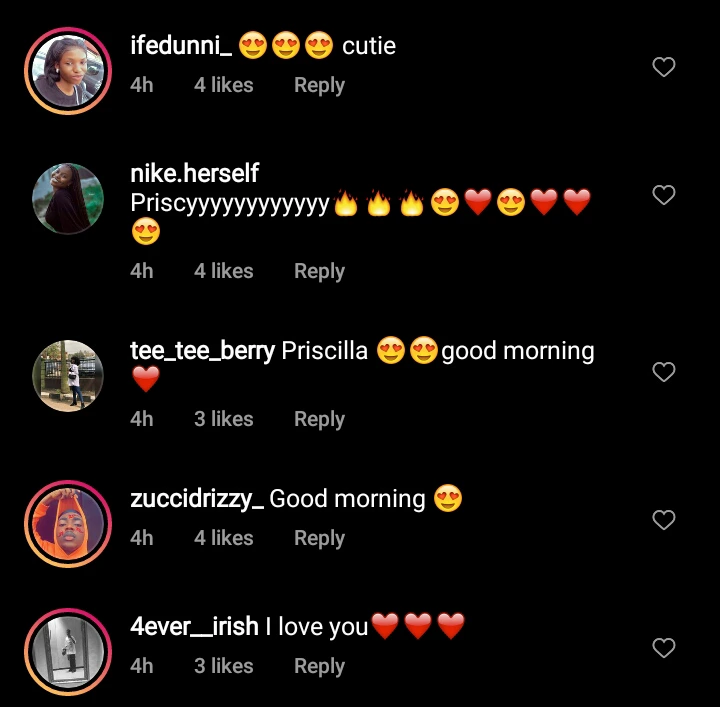This screenshot has height=707, width=720.
Task: Like zuccidrizzy_'s Good morning comment
Action: 664,520
